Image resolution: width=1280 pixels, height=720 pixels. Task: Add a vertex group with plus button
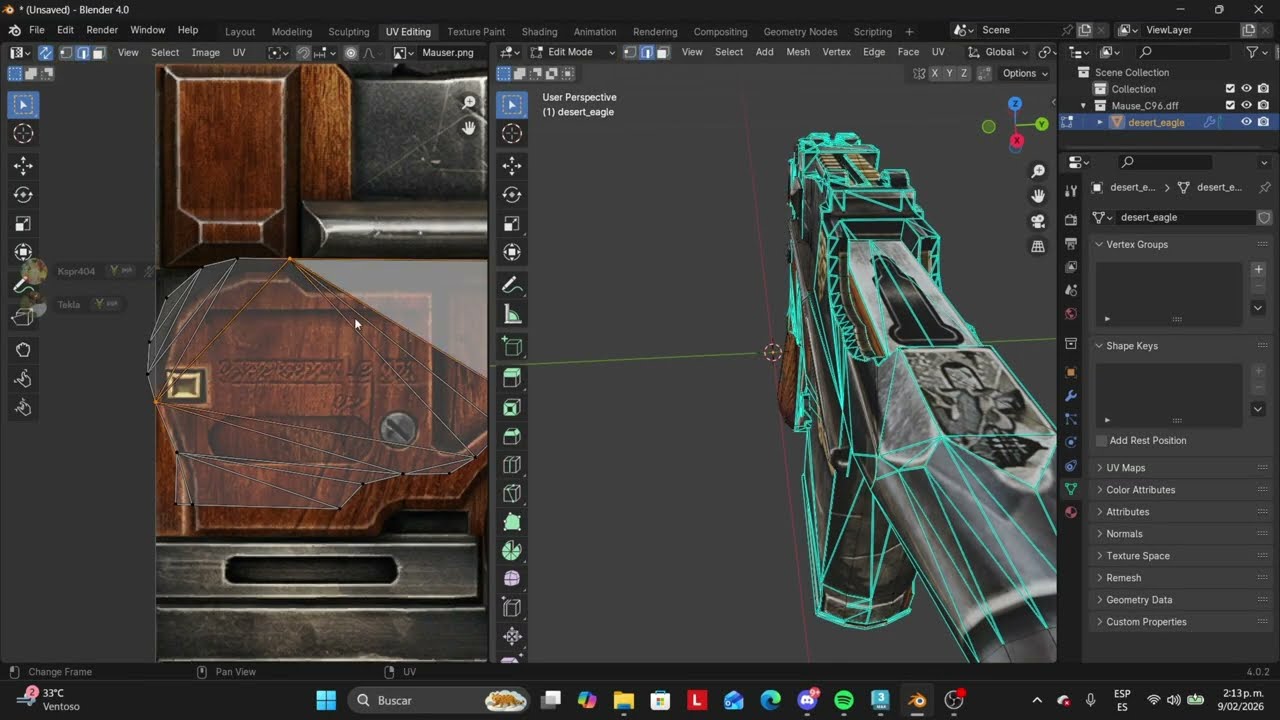[1258, 270]
